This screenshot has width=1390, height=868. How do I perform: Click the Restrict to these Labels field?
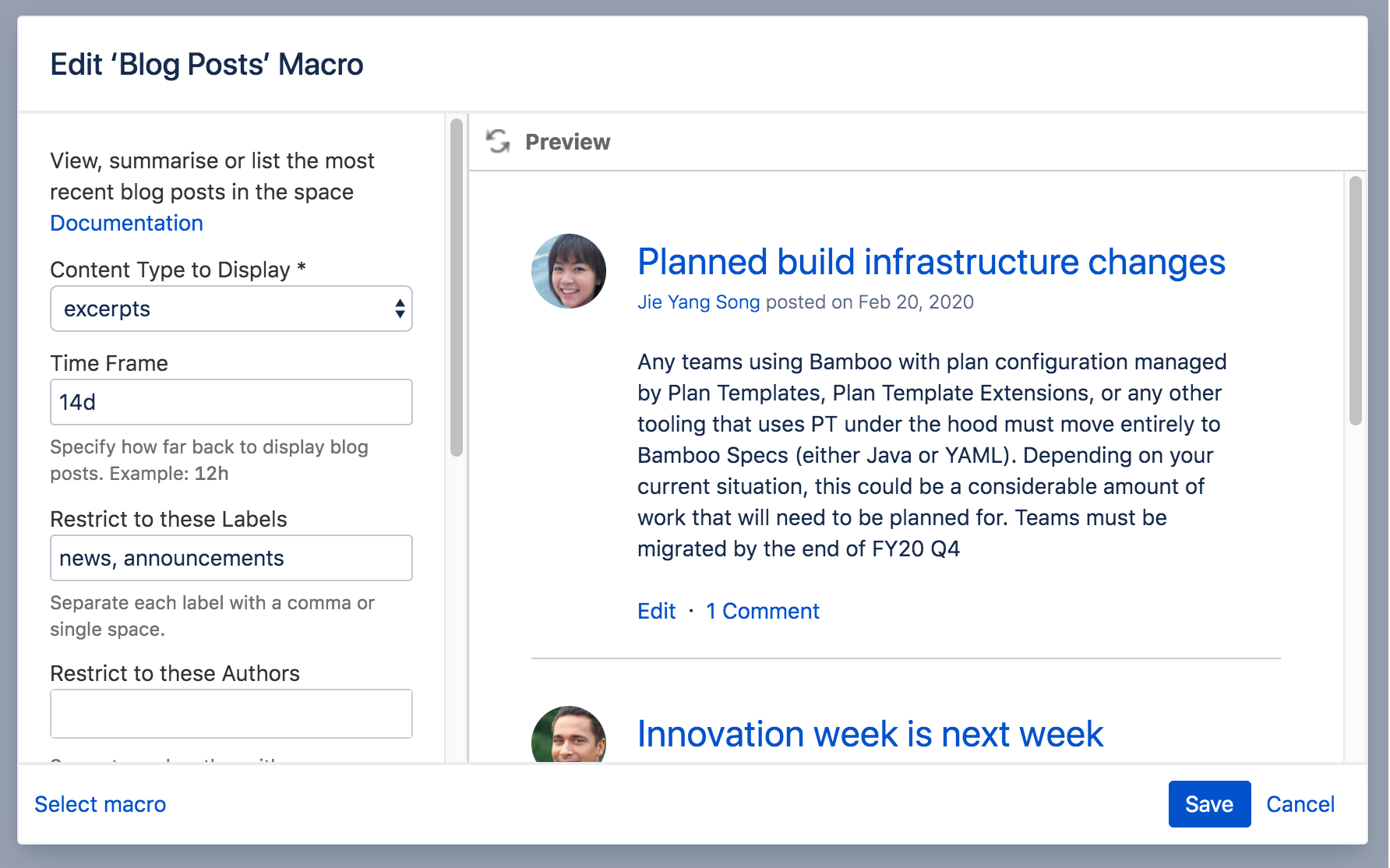click(231, 558)
